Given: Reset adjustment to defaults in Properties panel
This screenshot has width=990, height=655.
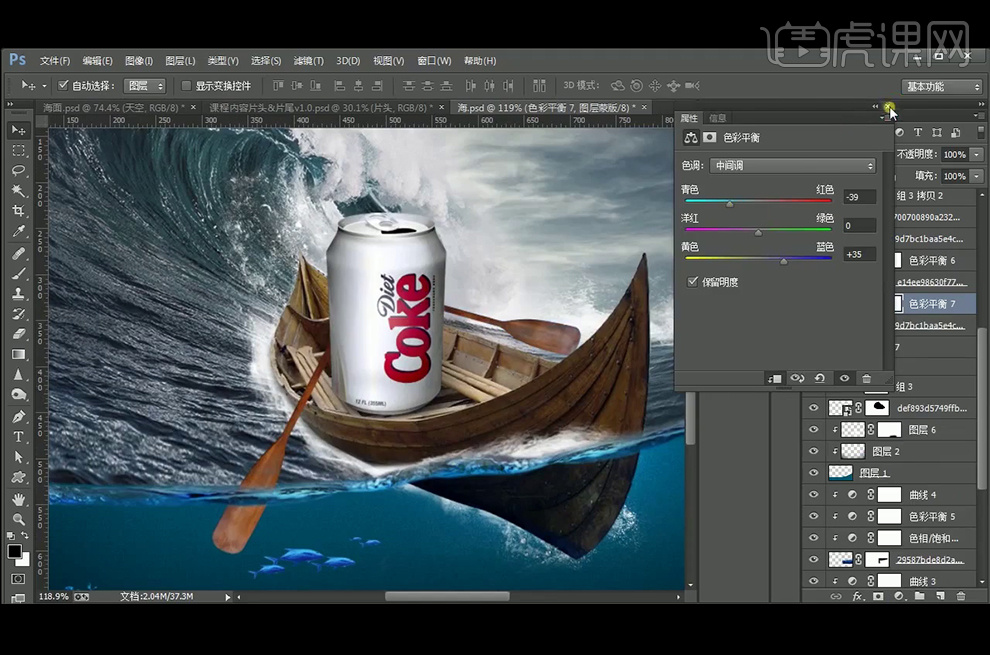Looking at the screenshot, I should [x=820, y=379].
